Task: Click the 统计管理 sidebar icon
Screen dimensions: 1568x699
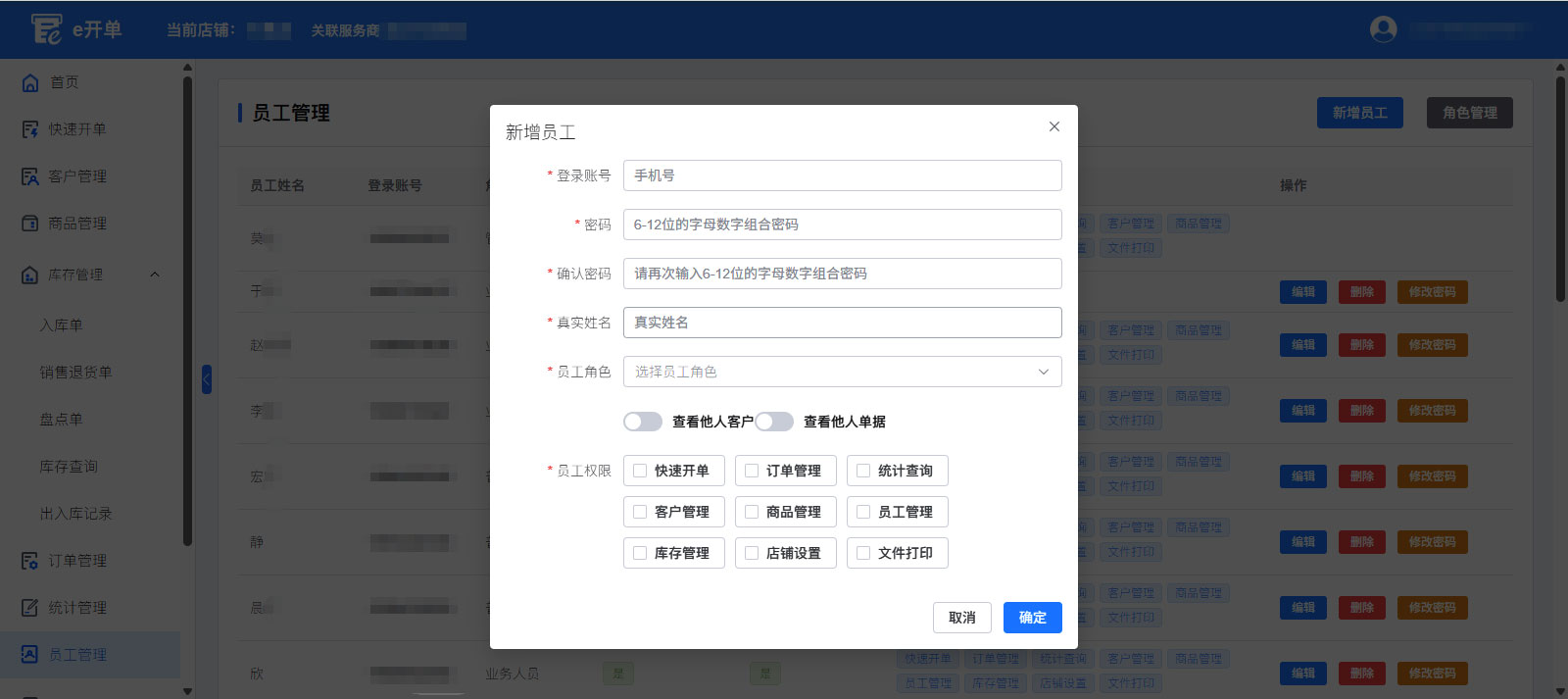Action: click(x=30, y=608)
